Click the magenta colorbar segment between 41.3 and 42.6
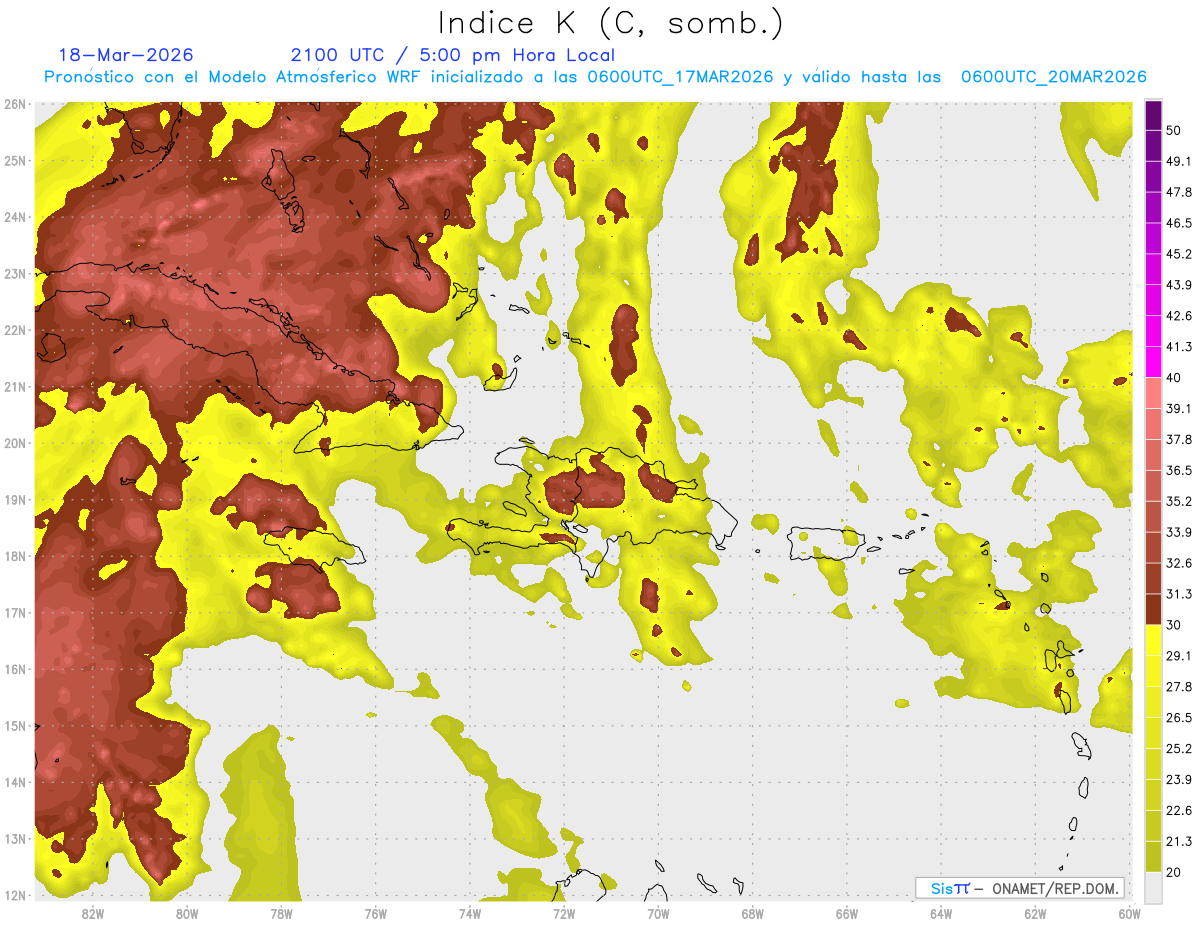 click(x=1153, y=331)
